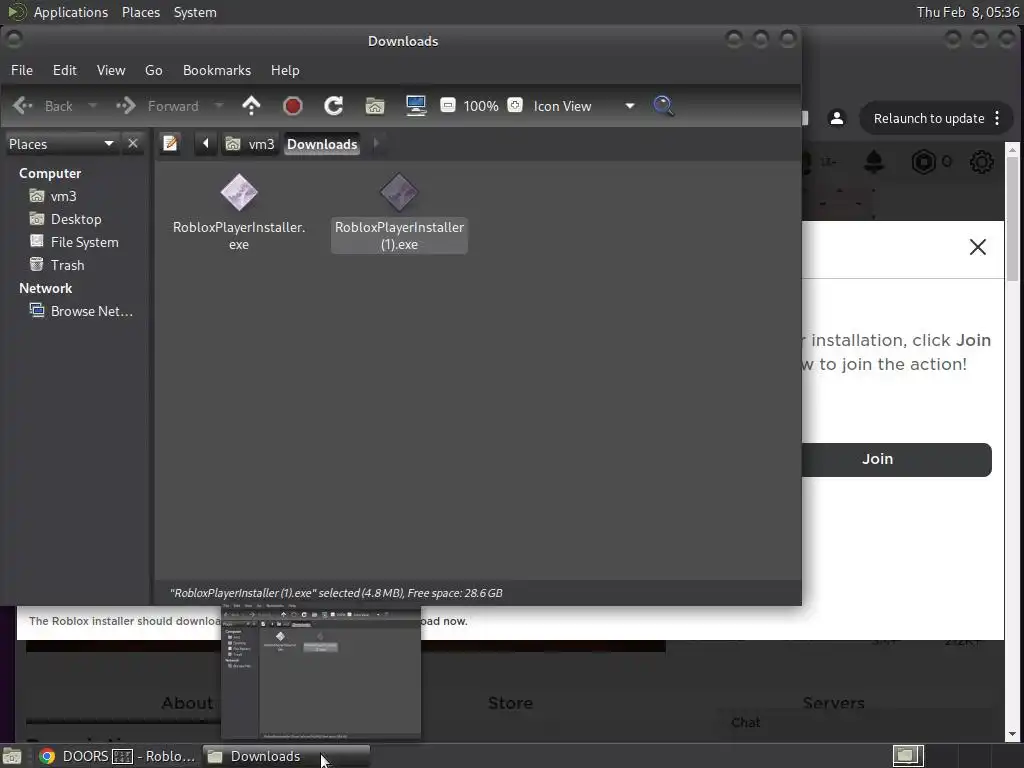
Task: Click the path bar left scroll arrow
Action: tap(205, 143)
